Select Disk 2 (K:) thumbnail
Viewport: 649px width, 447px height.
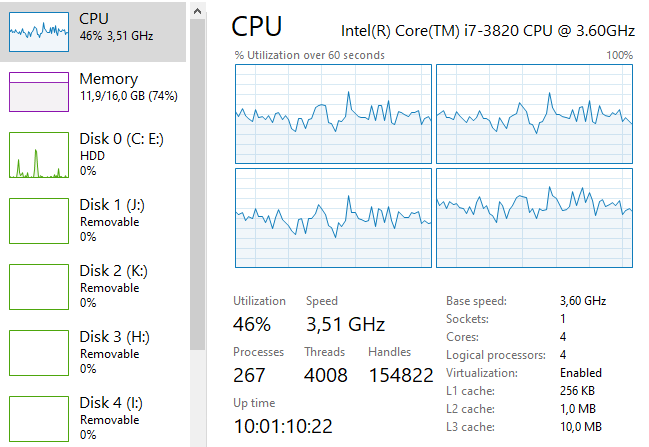point(39,287)
